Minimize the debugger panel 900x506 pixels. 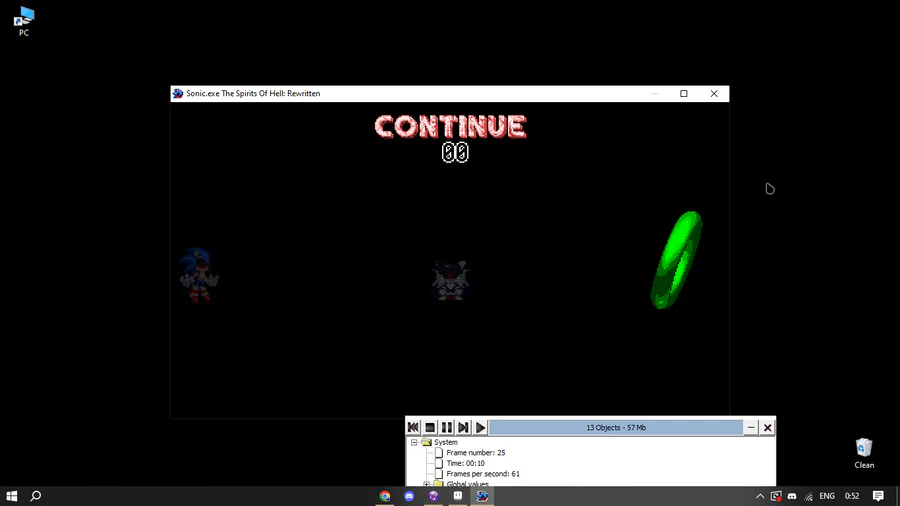(x=751, y=427)
